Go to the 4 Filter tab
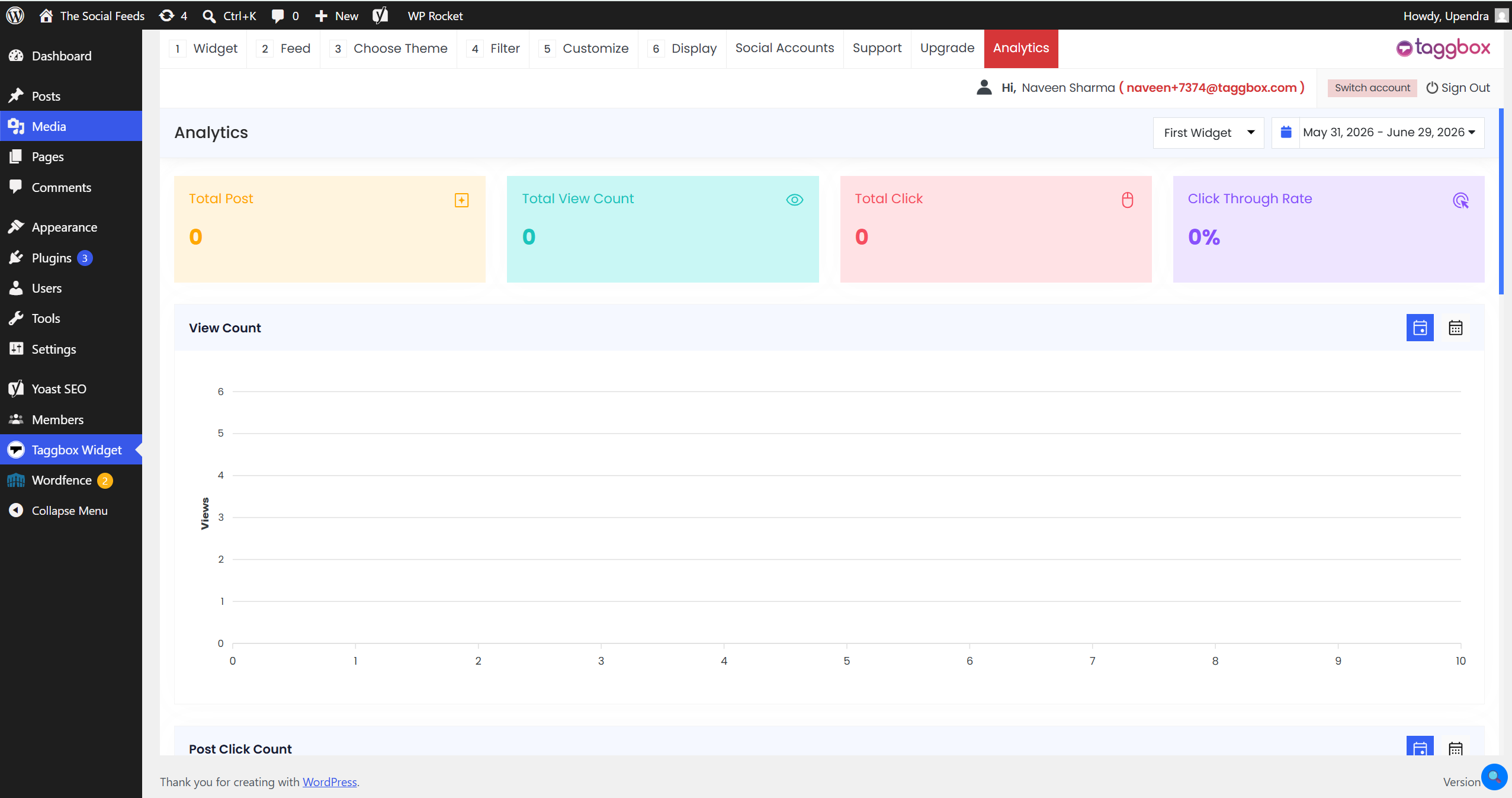Viewport: 1512px width, 798px height. (x=493, y=49)
